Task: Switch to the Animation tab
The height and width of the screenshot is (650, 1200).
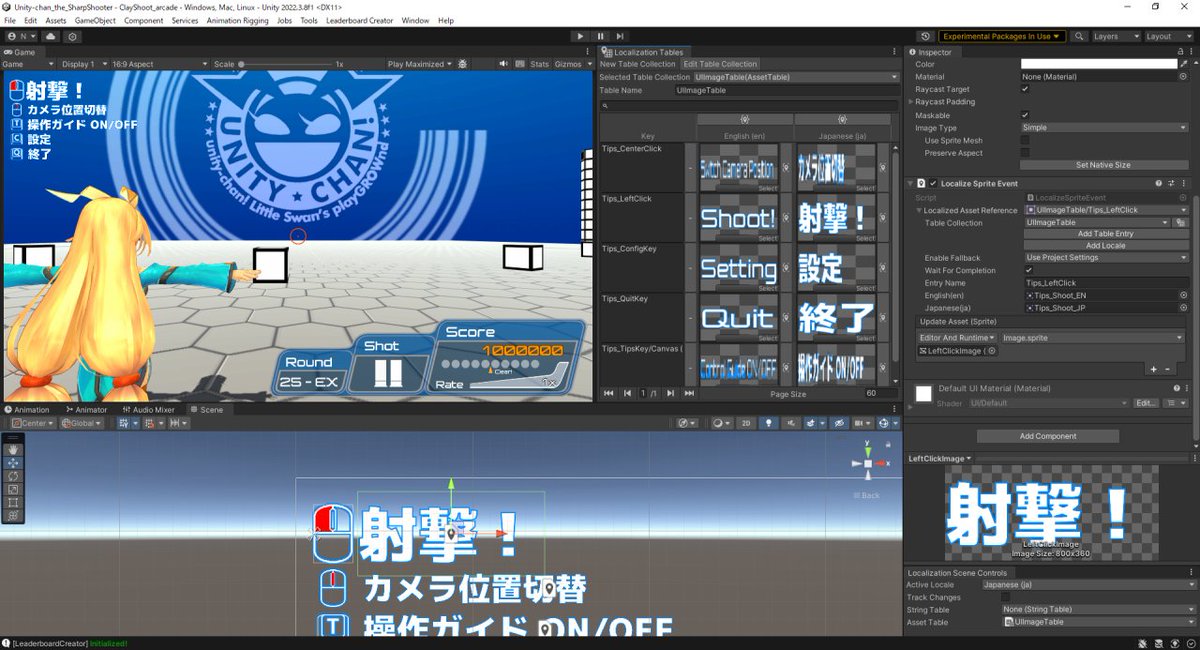Action: point(27,410)
